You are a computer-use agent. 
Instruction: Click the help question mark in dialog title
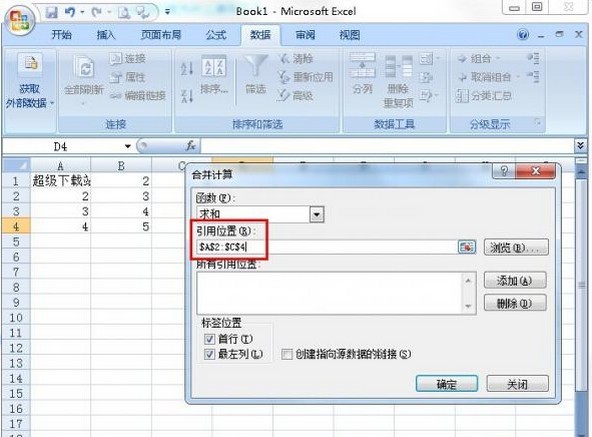504,171
